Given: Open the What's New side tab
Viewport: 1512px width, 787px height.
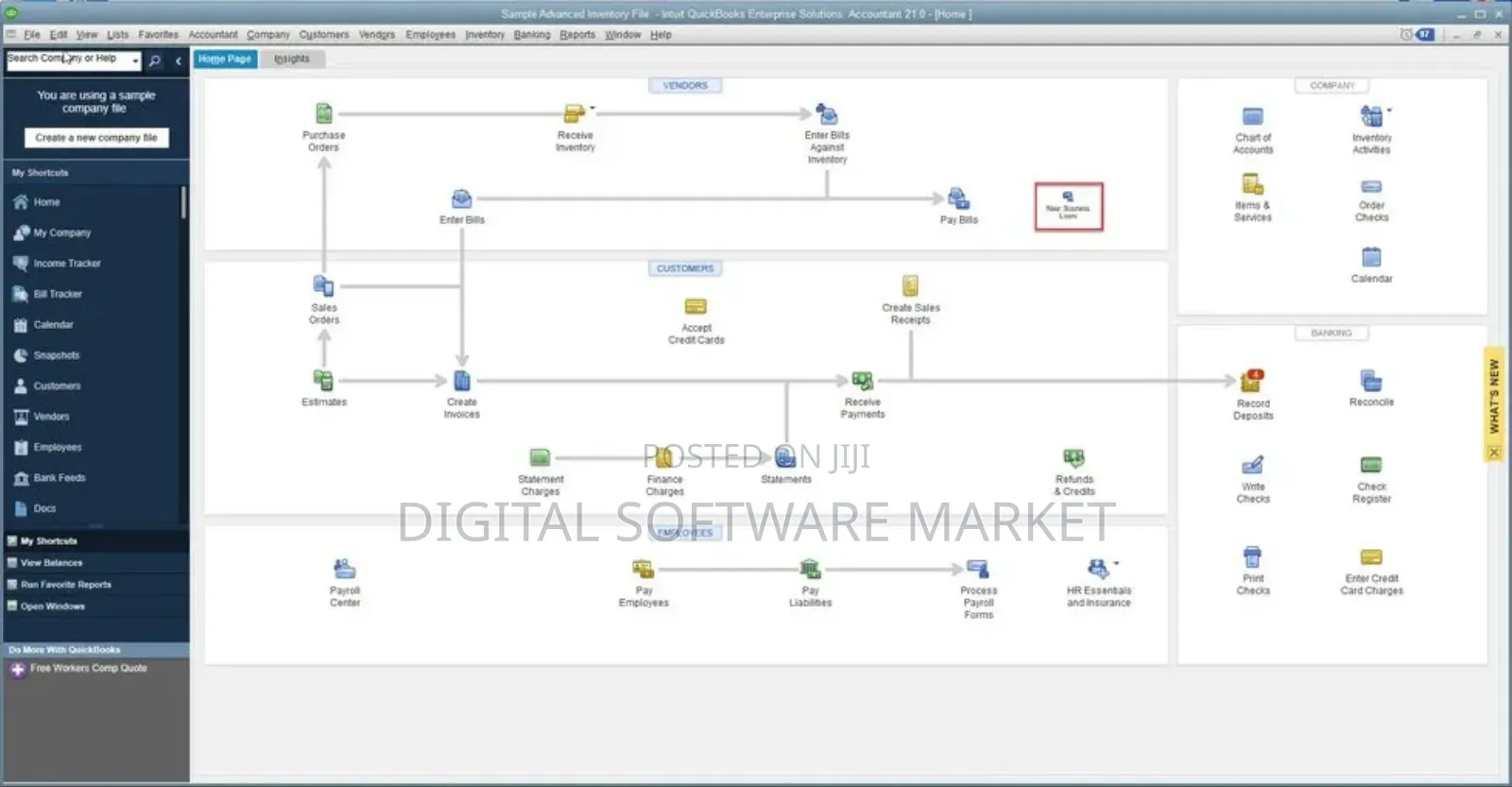Looking at the screenshot, I should pyautogui.click(x=1494, y=396).
